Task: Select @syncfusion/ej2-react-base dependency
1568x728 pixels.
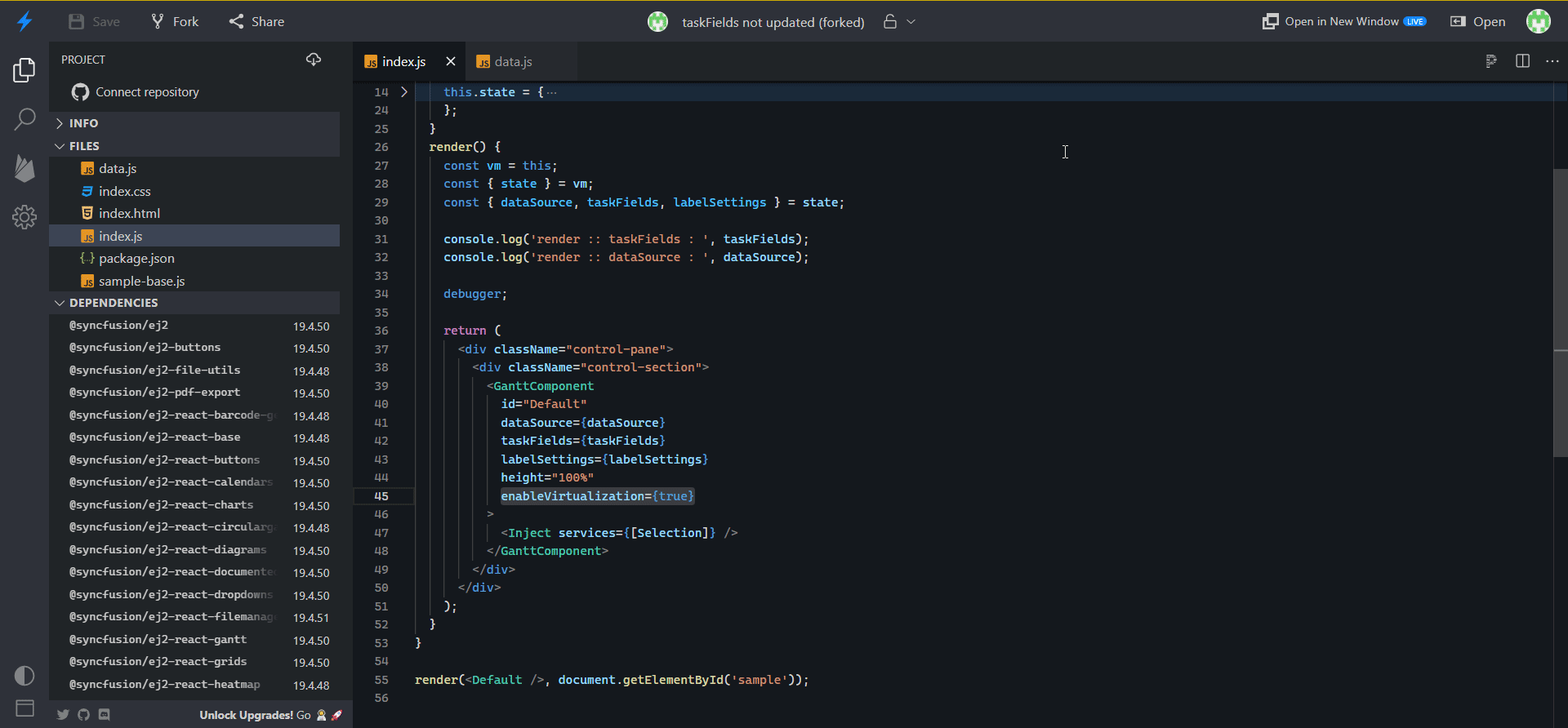Action: coord(194,437)
